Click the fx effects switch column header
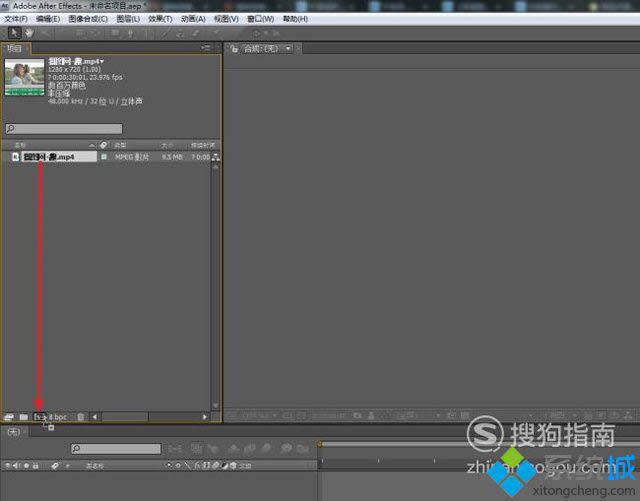This screenshot has width=640, height=501. coord(198,465)
